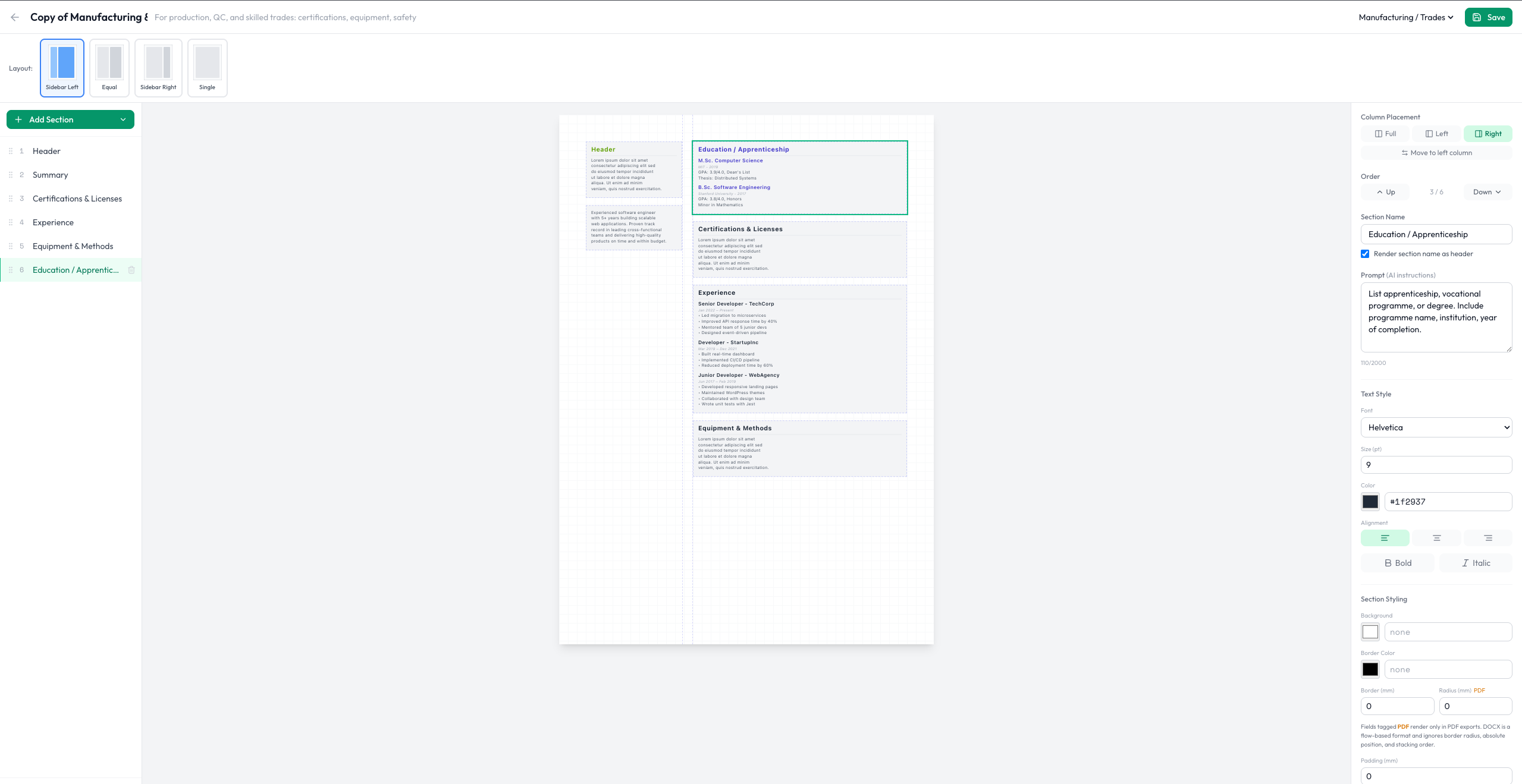Image resolution: width=1522 pixels, height=784 pixels.
Task: Click drag handle icon for Header row
Action: pos(10,151)
